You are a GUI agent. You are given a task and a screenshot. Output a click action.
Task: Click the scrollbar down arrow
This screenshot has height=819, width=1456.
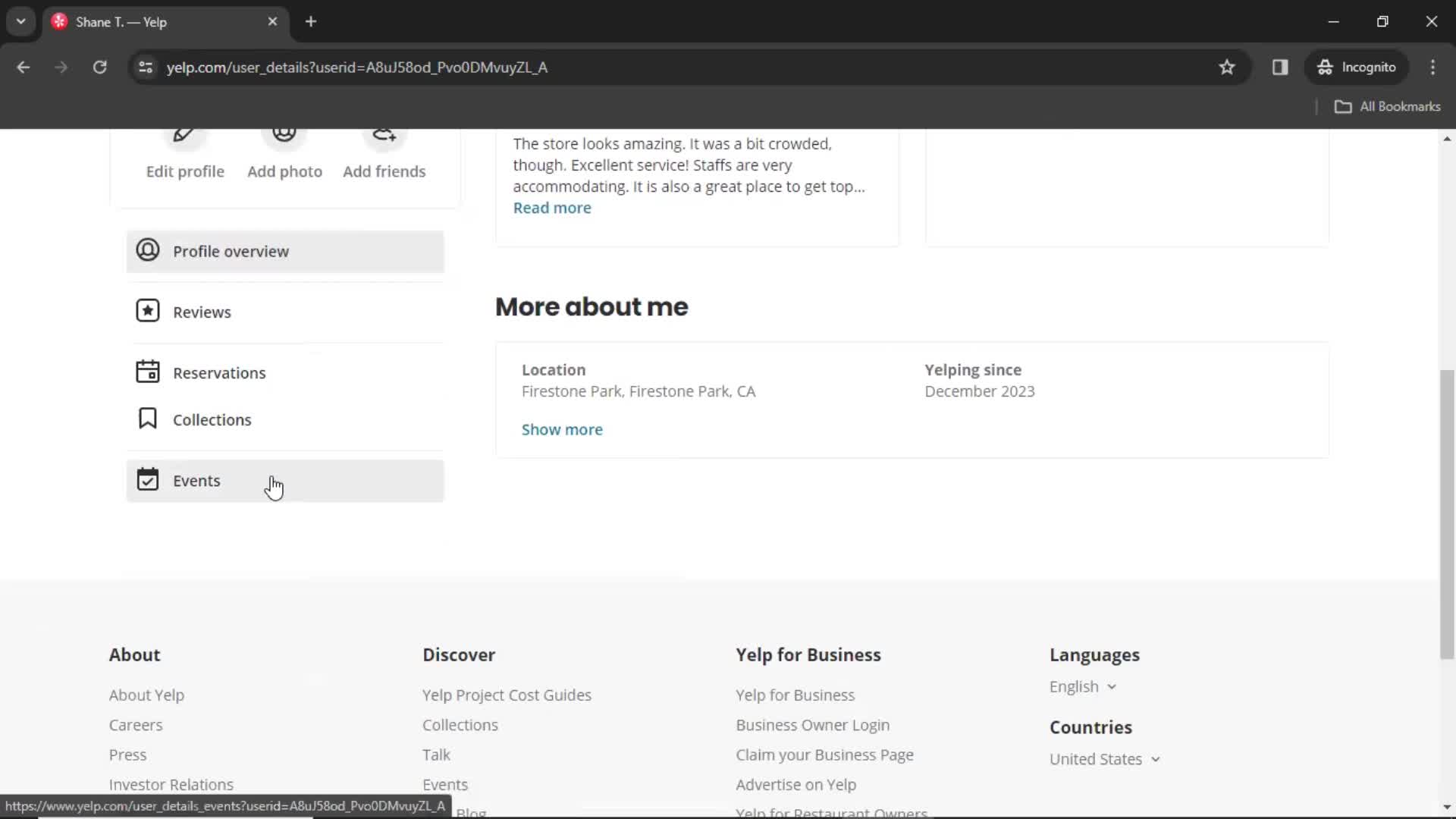point(1447,808)
